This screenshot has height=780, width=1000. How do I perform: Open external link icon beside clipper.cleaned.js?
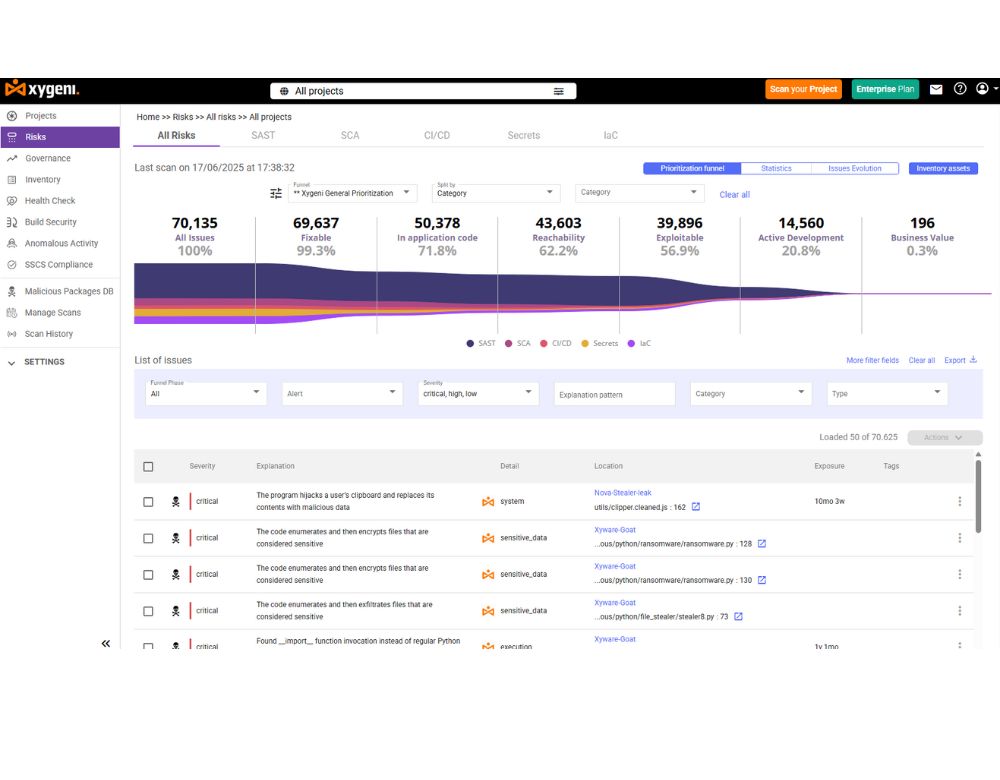(696, 507)
